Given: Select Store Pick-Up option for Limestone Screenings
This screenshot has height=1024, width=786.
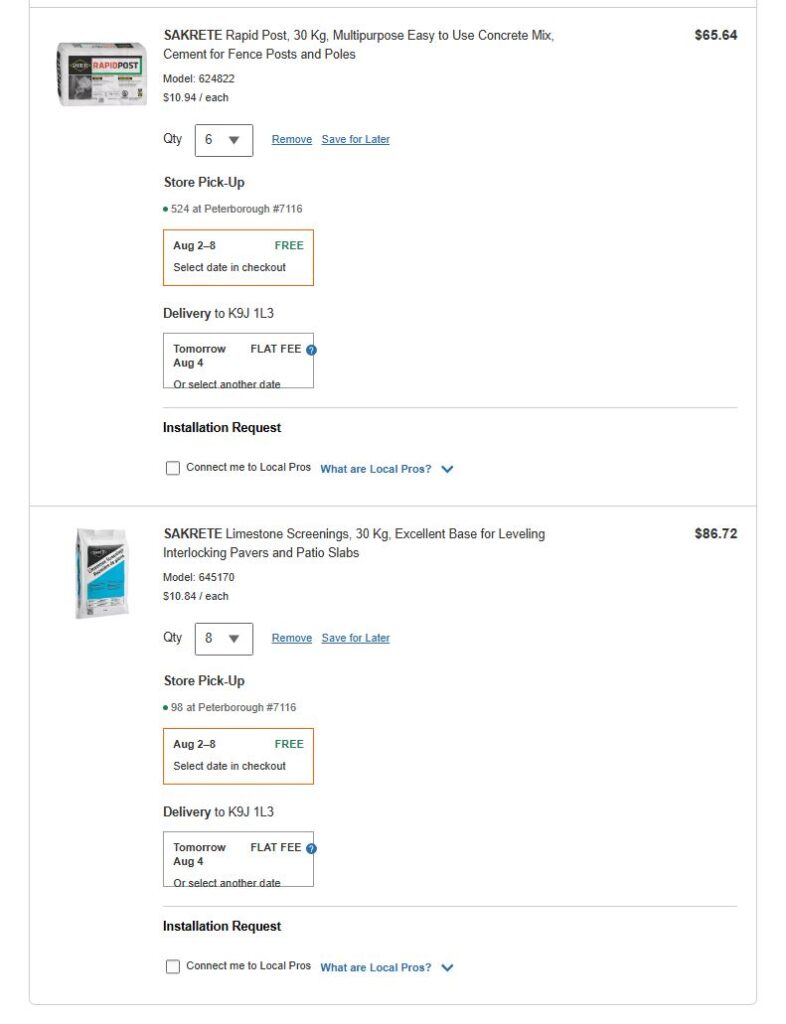Looking at the screenshot, I should click(238, 756).
